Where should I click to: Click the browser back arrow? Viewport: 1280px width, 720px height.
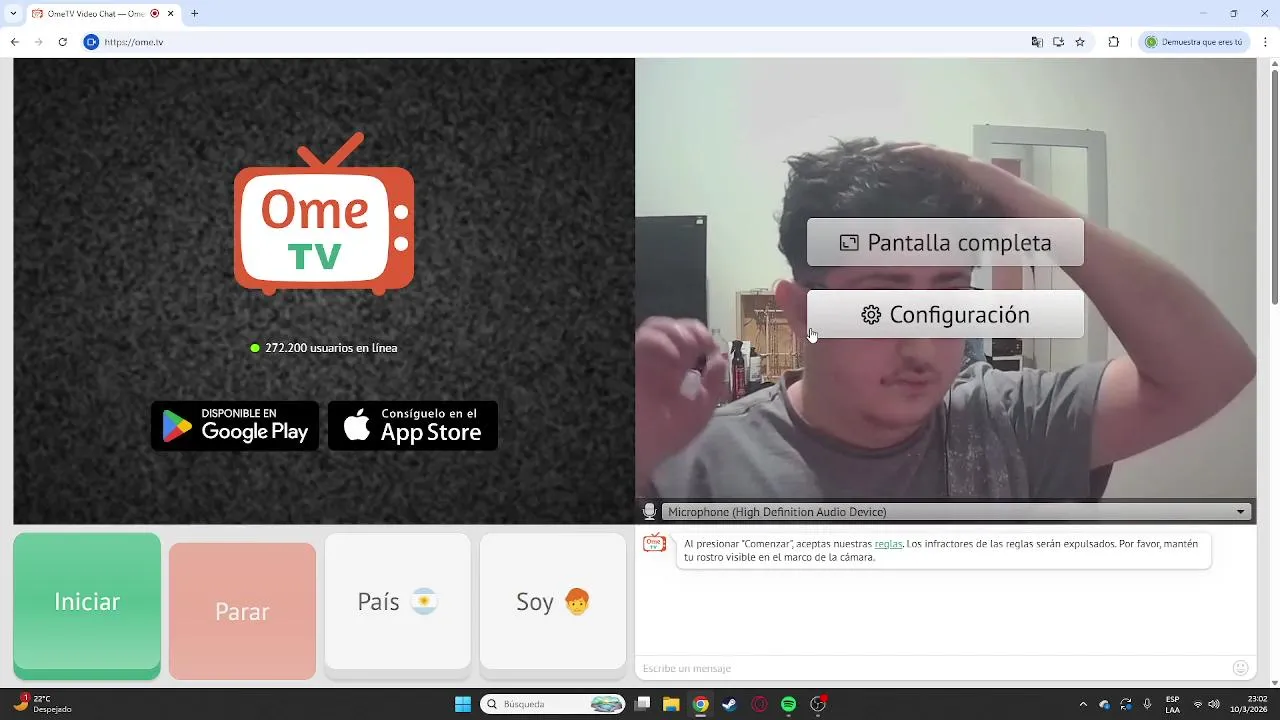14,42
